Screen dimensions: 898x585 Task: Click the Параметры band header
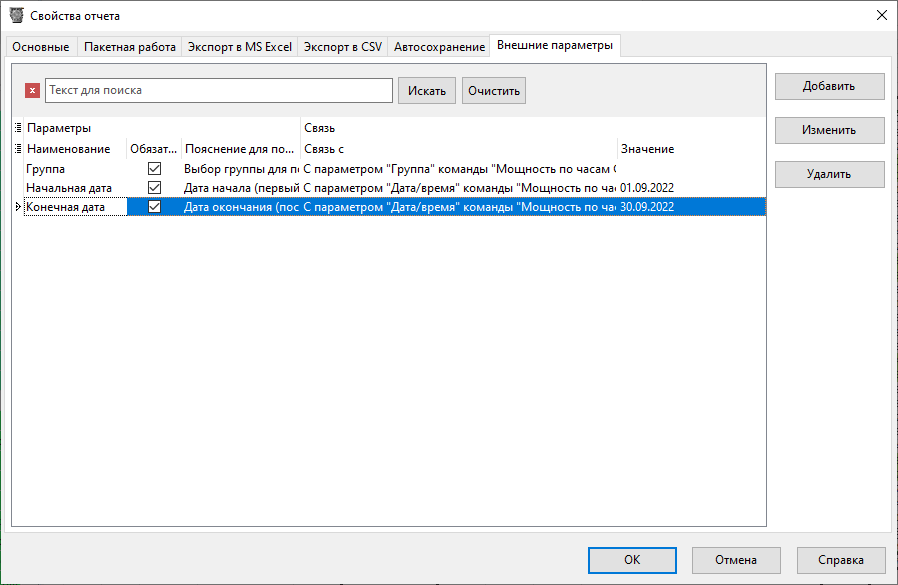[162, 128]
